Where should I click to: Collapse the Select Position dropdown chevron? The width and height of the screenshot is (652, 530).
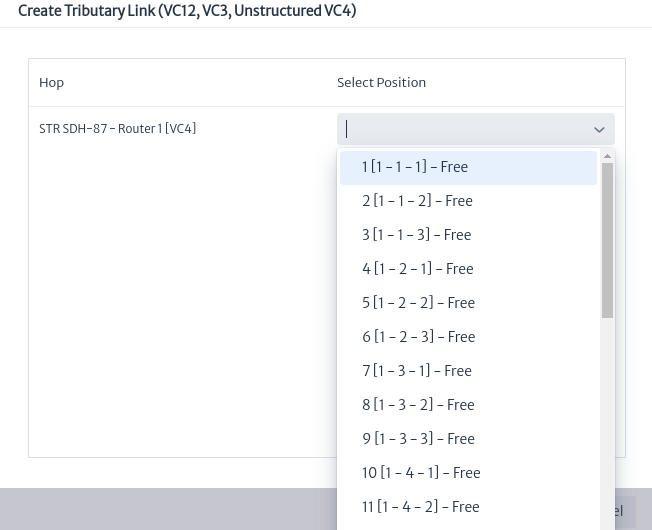pyautogui.click(x=599, y=130)
